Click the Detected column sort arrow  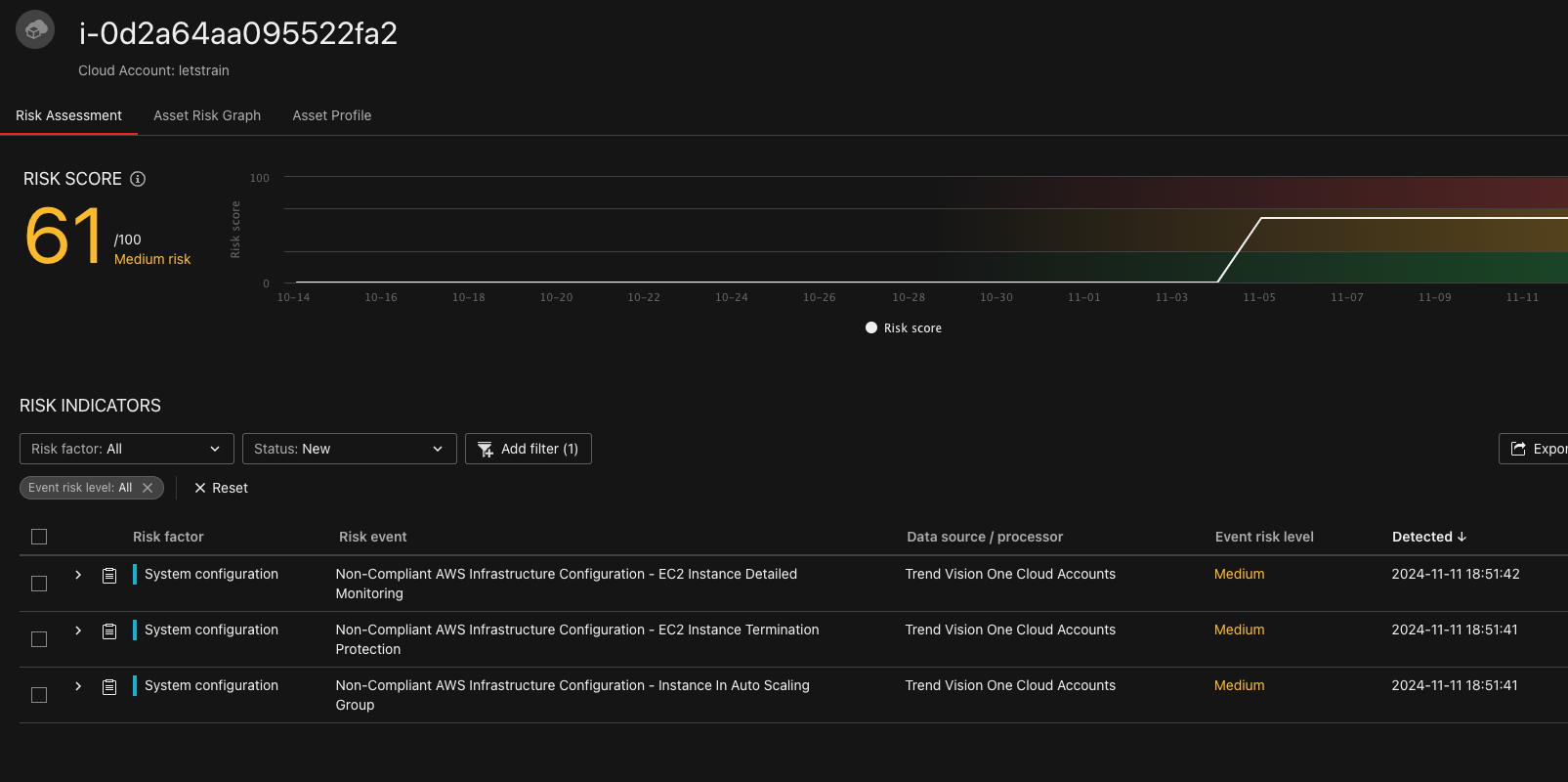(1462, 537)
